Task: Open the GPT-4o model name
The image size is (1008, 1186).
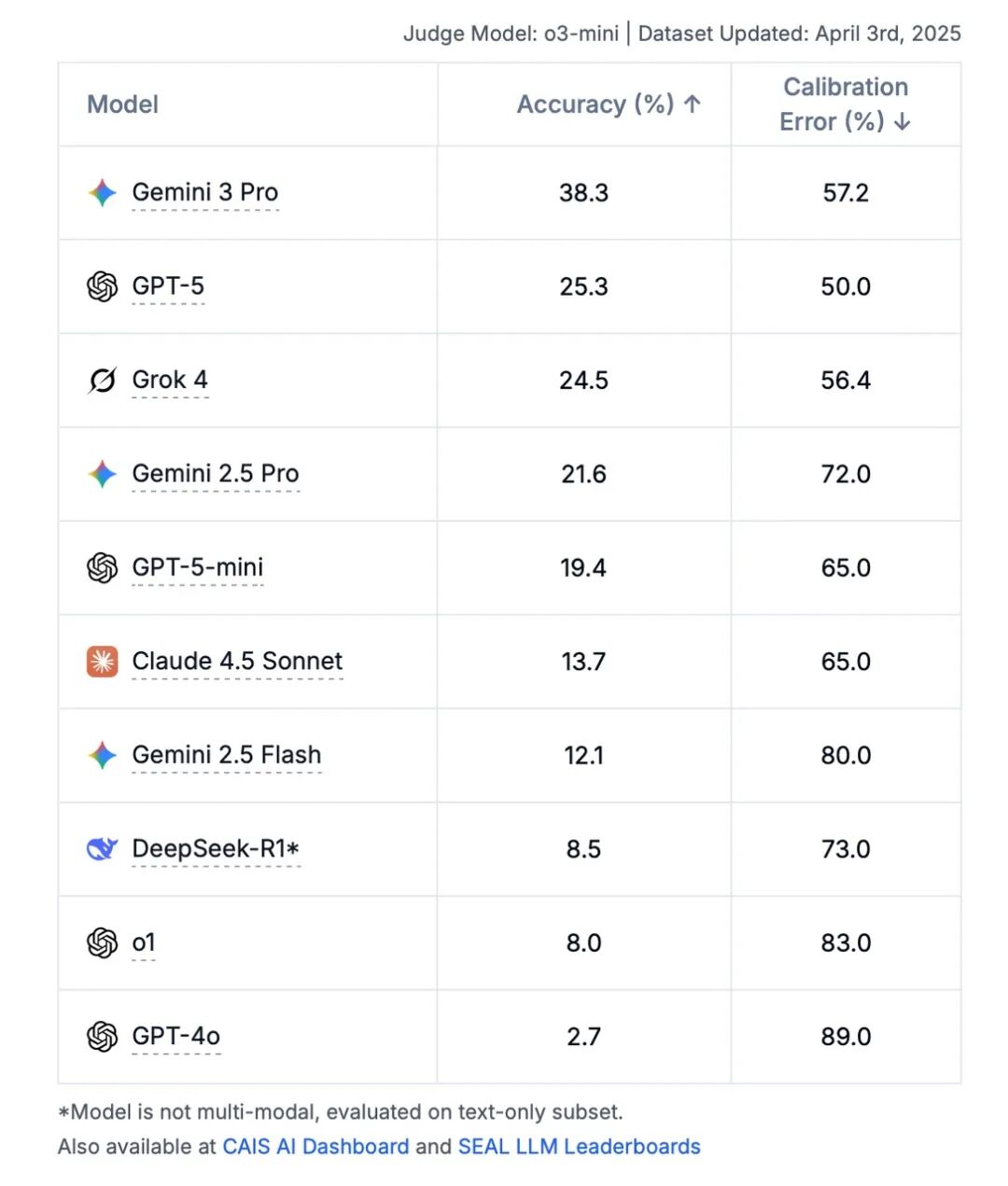Action: 176,1037
